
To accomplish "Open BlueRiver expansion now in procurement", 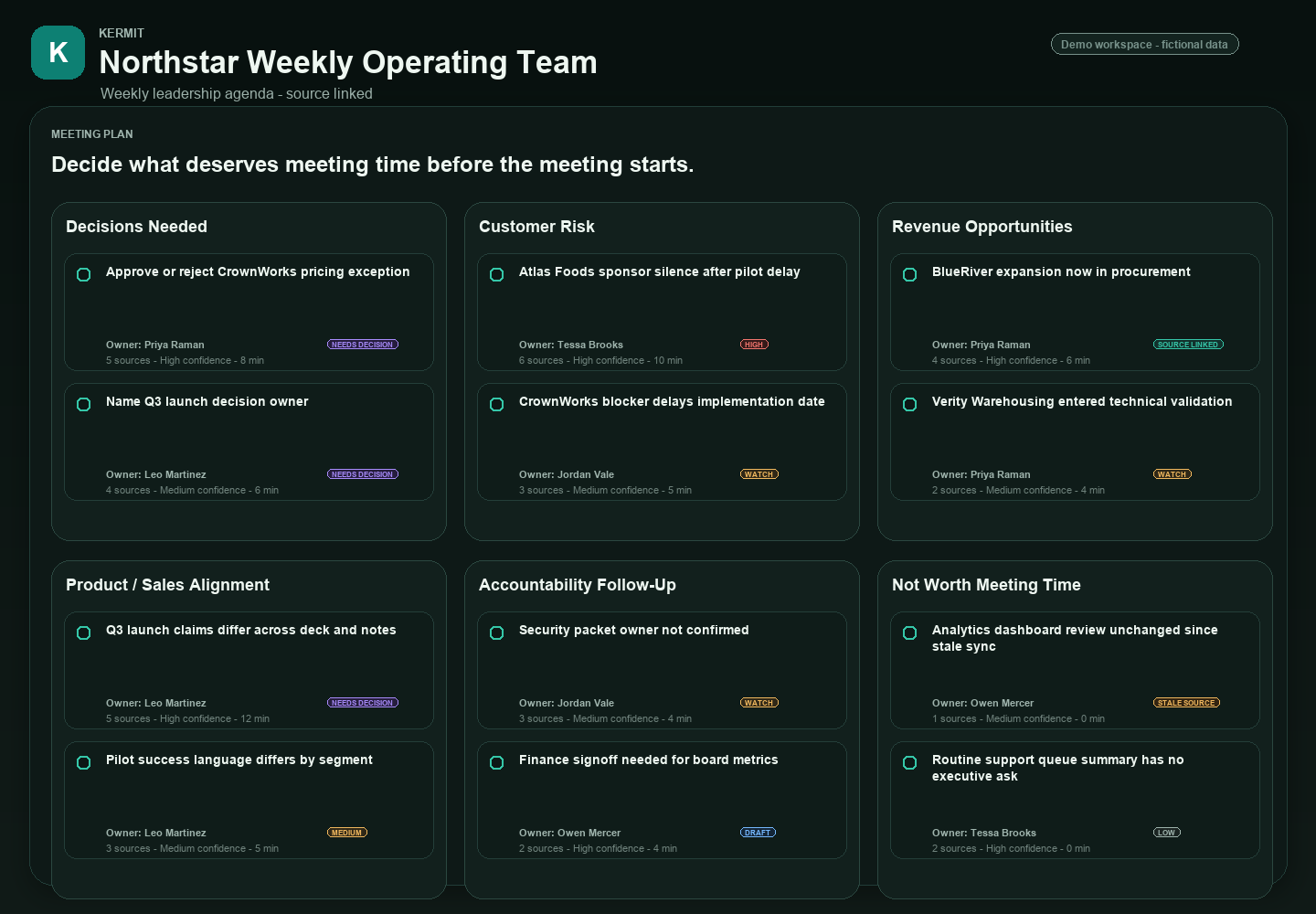I will pyautogui.click(x=1061, y=271).
